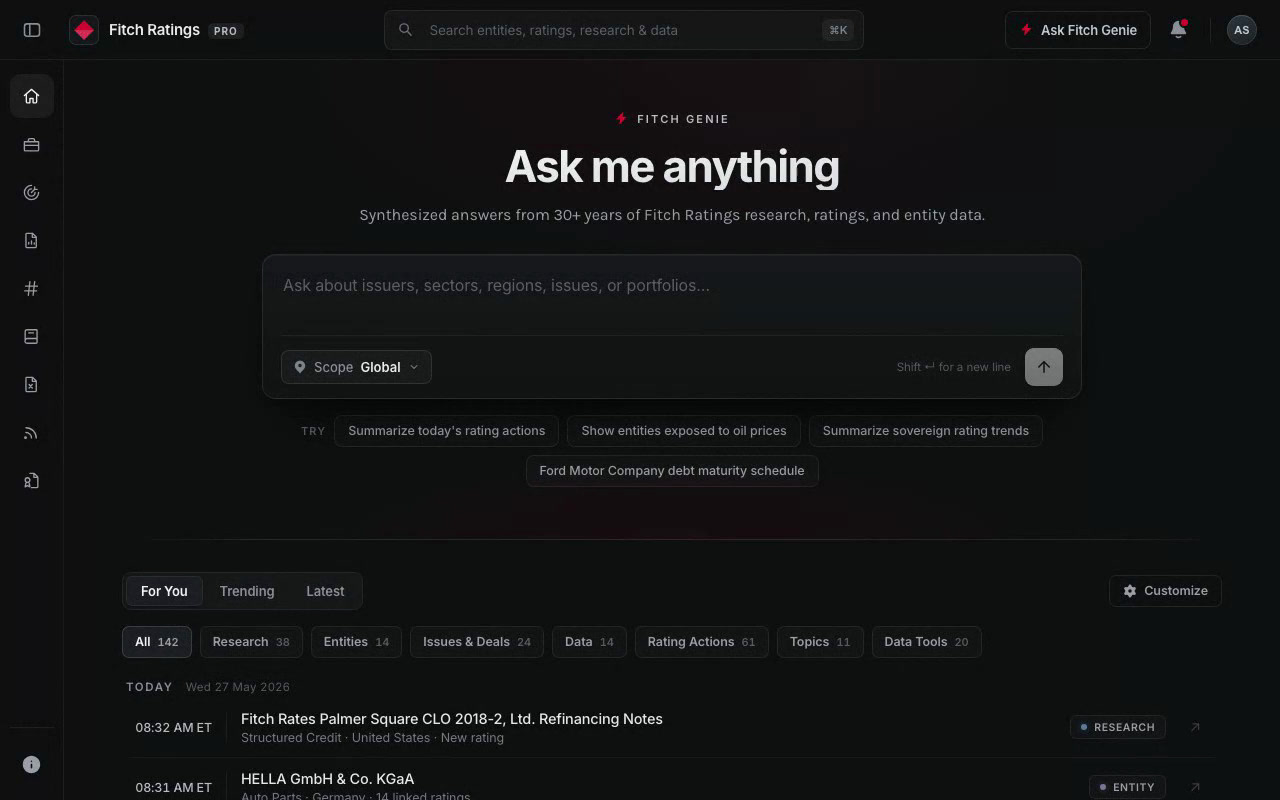Open the AS user avatar menu
Screen dimensions: 1280x800
coord(1241,30)
